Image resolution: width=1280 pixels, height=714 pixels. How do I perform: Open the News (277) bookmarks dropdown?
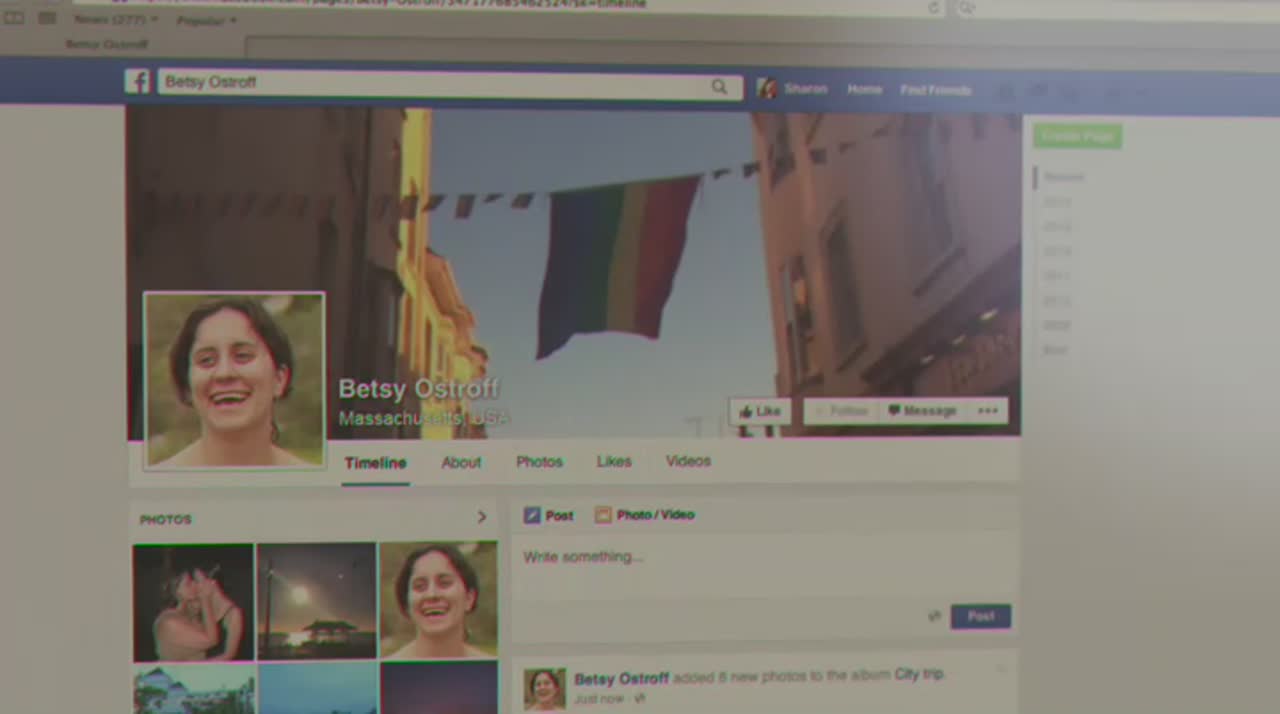pyautogui.click(x=115, y=19)
